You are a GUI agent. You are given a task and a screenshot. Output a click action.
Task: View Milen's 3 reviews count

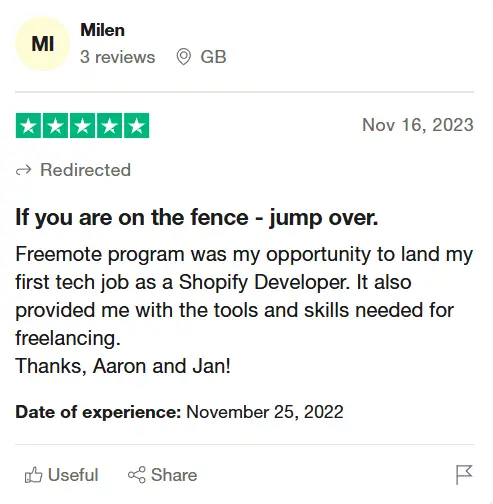click(117, 57)
